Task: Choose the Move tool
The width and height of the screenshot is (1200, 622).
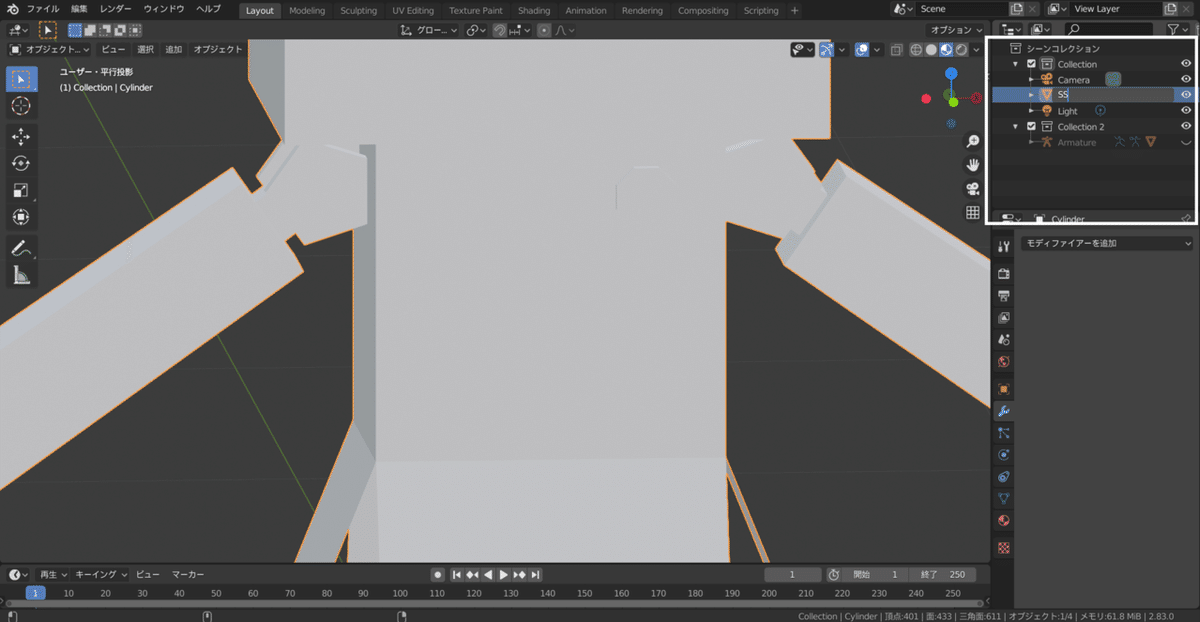Action: 21,137
